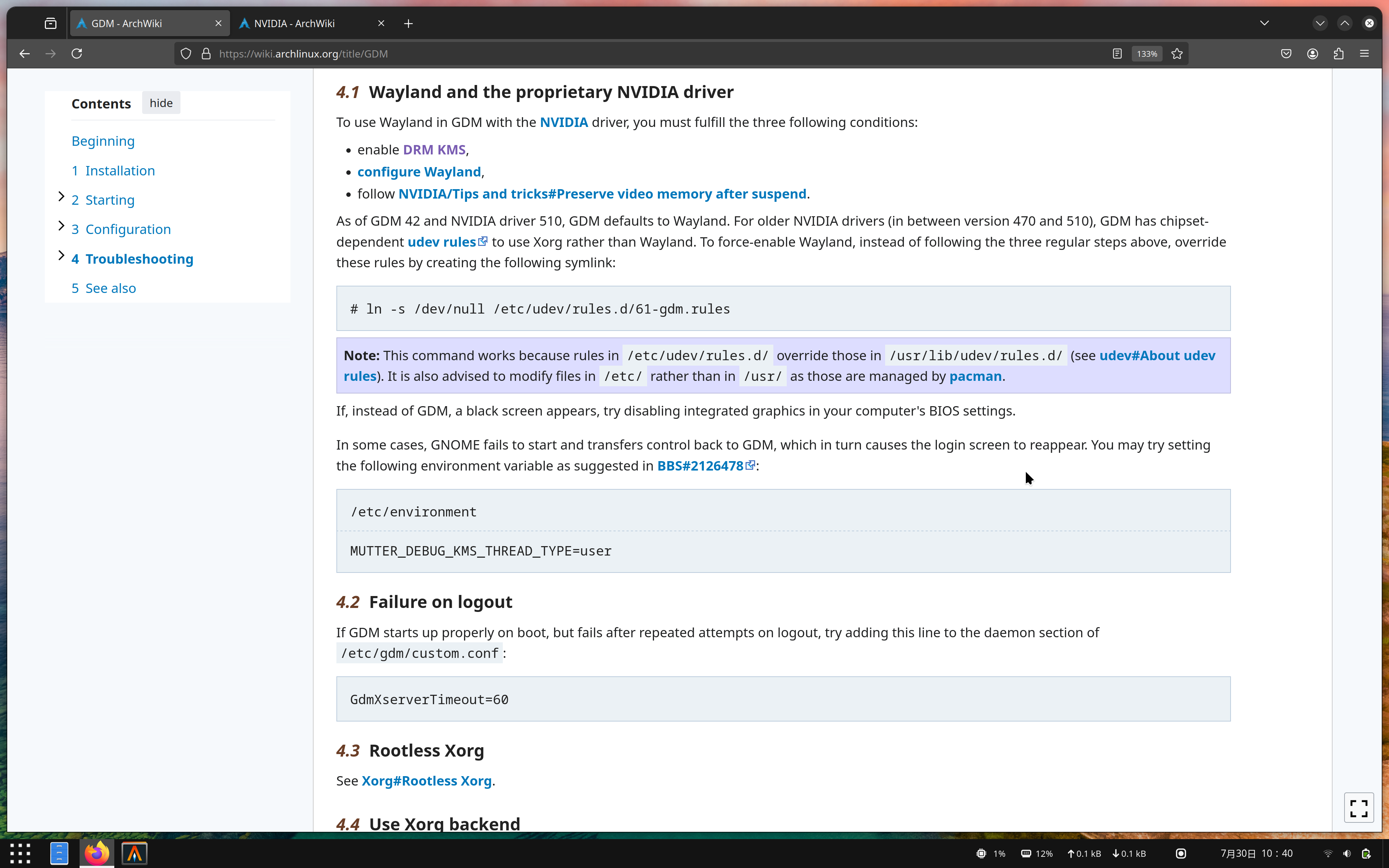Open the Firefox account icon
This screenshot has height=868, width=1389.
(x=1313, y=54)
